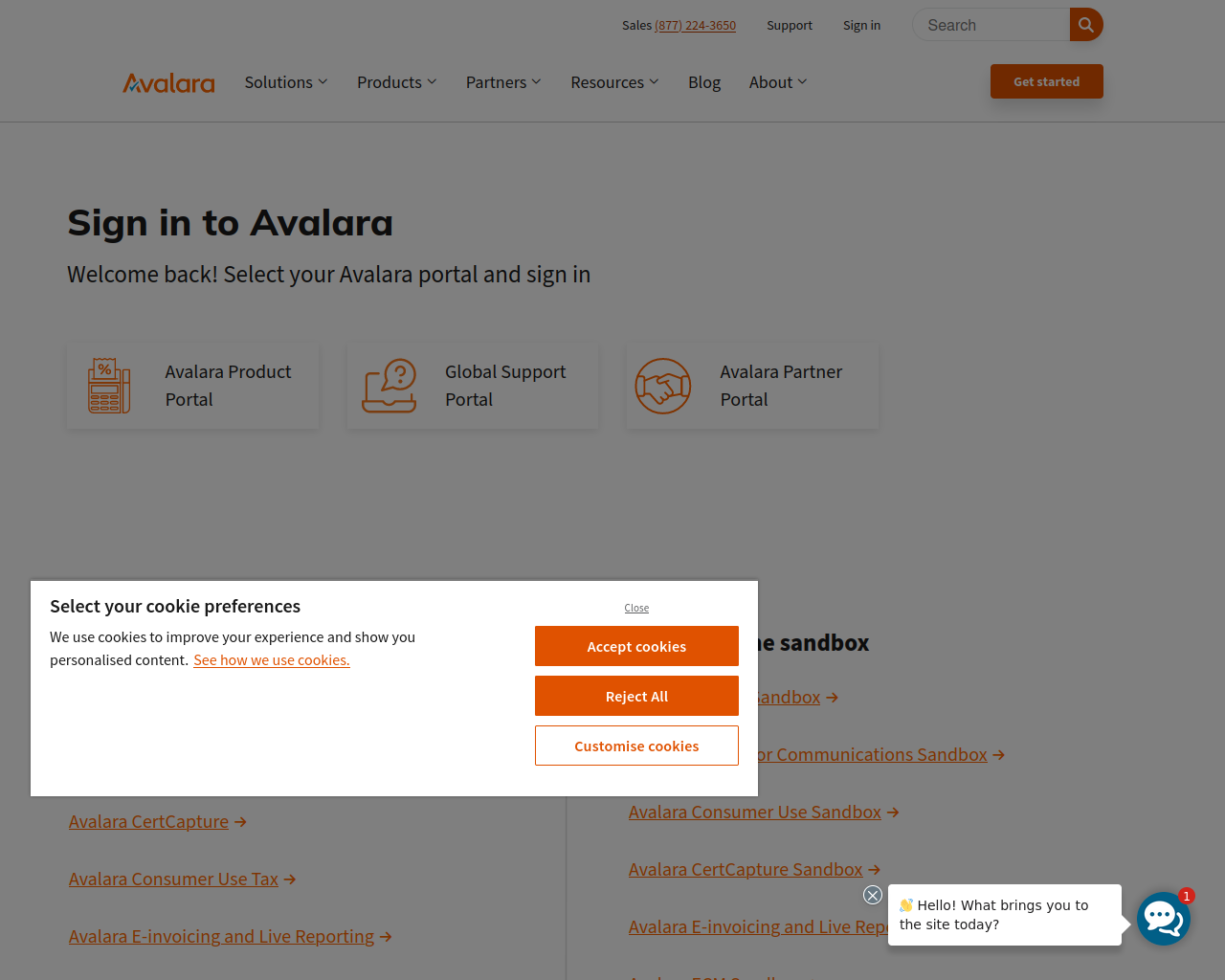Open the See how we use cookies link

[x=272, y=660]
